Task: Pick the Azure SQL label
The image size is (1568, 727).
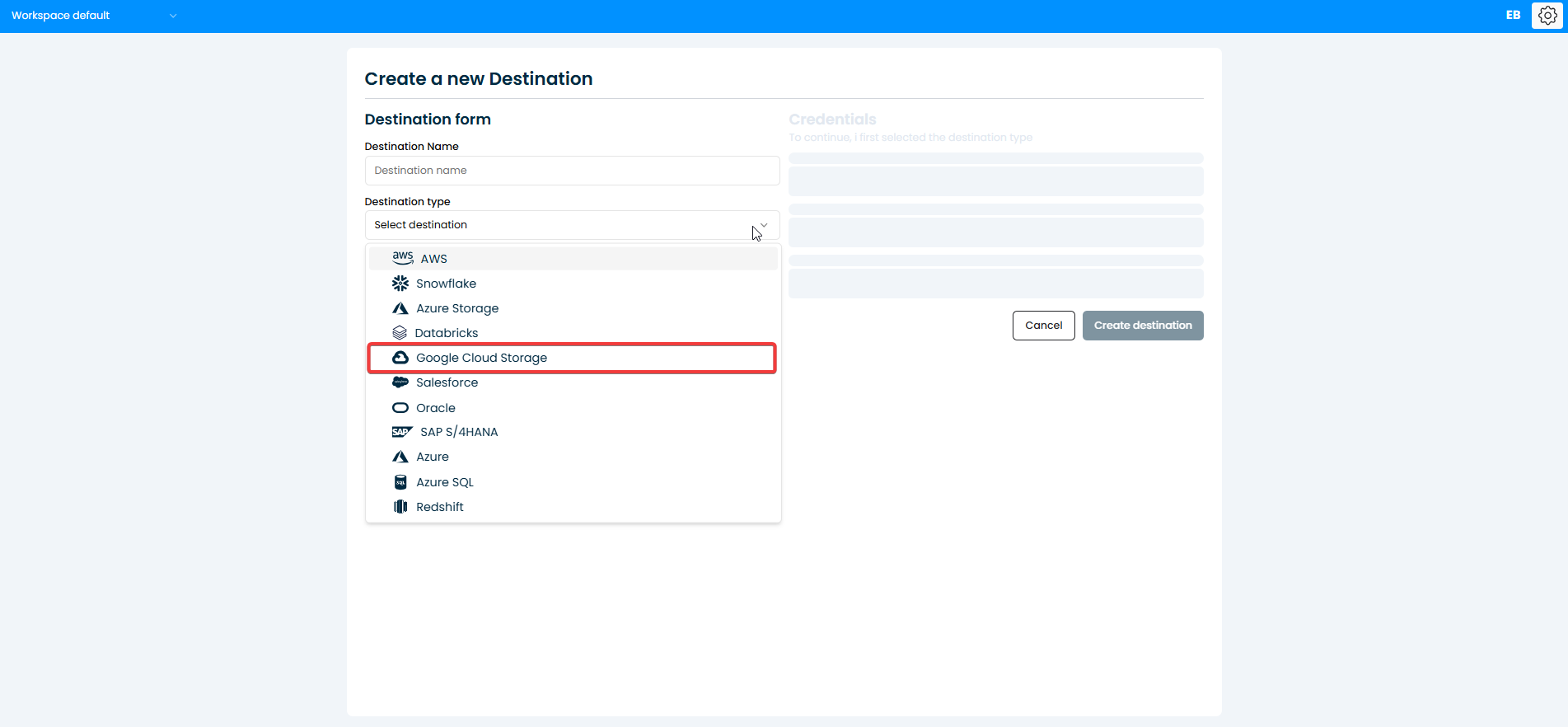Action: tap(445, 482)
